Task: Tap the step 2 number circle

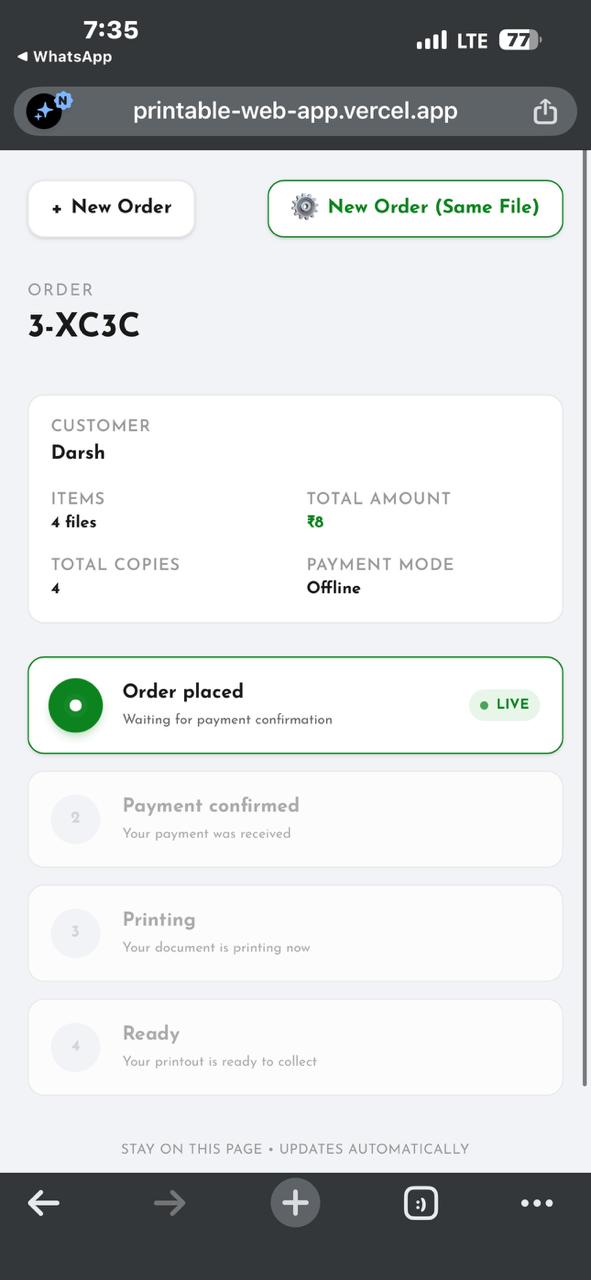Action: point(75,819)
